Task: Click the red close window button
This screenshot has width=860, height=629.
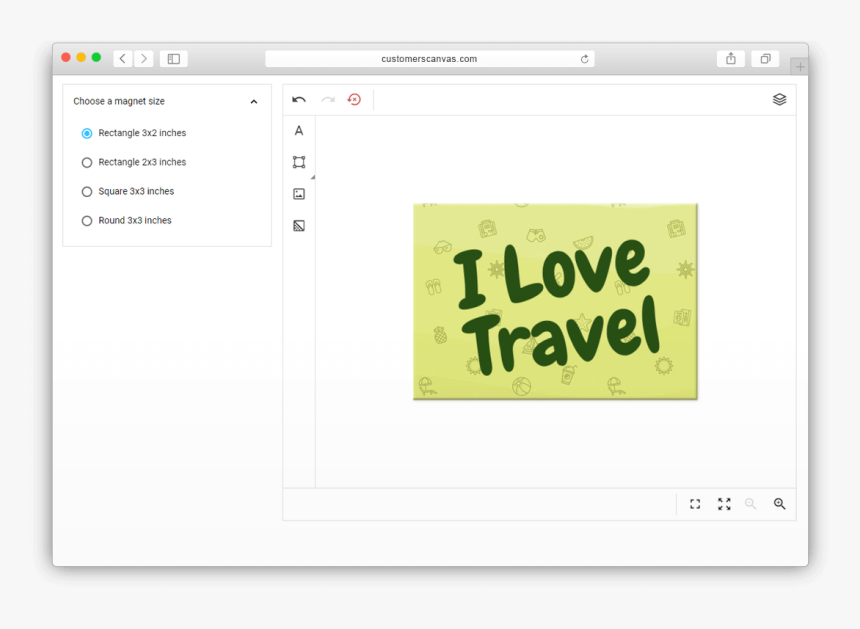Action: [66, 58]
